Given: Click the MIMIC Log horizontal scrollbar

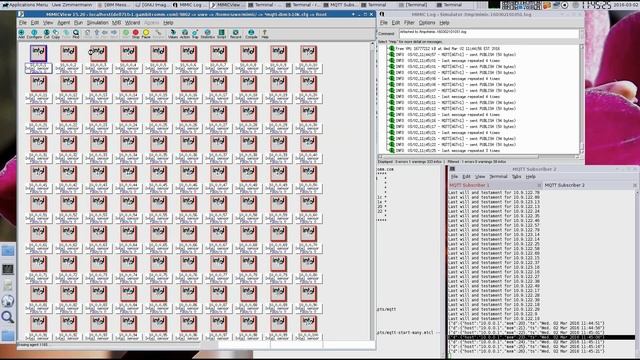Looking at the screenshot, I should click(x=478, y=156).
